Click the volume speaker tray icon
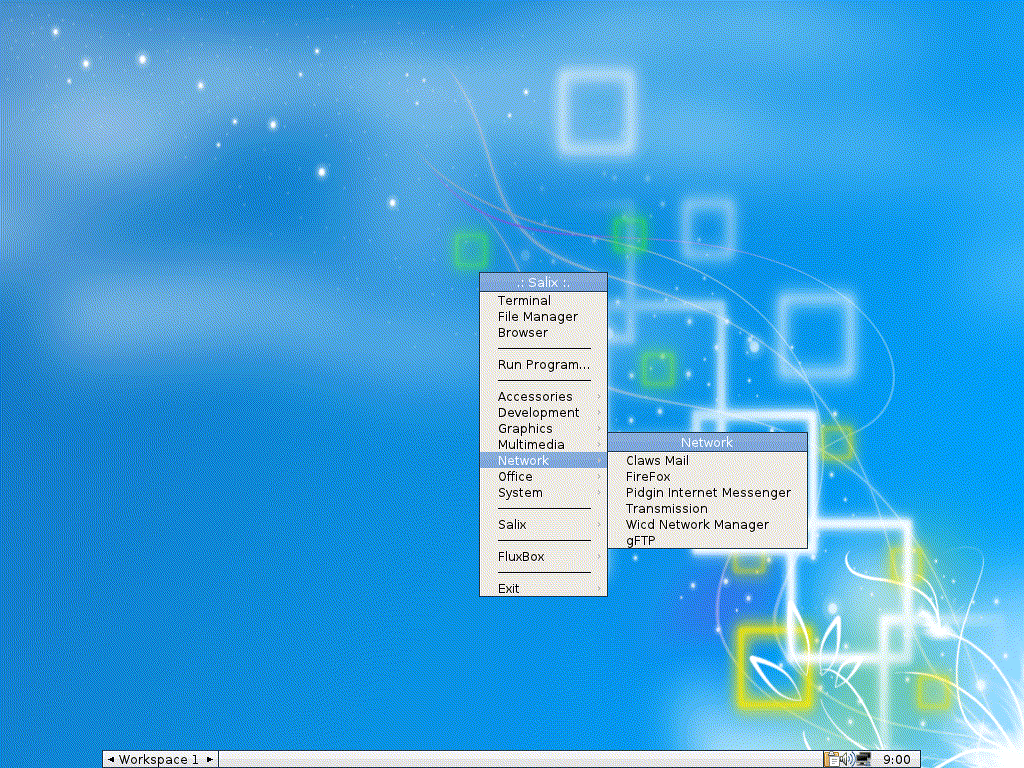Screen dimensions: 1024x768 coord(847,759)
